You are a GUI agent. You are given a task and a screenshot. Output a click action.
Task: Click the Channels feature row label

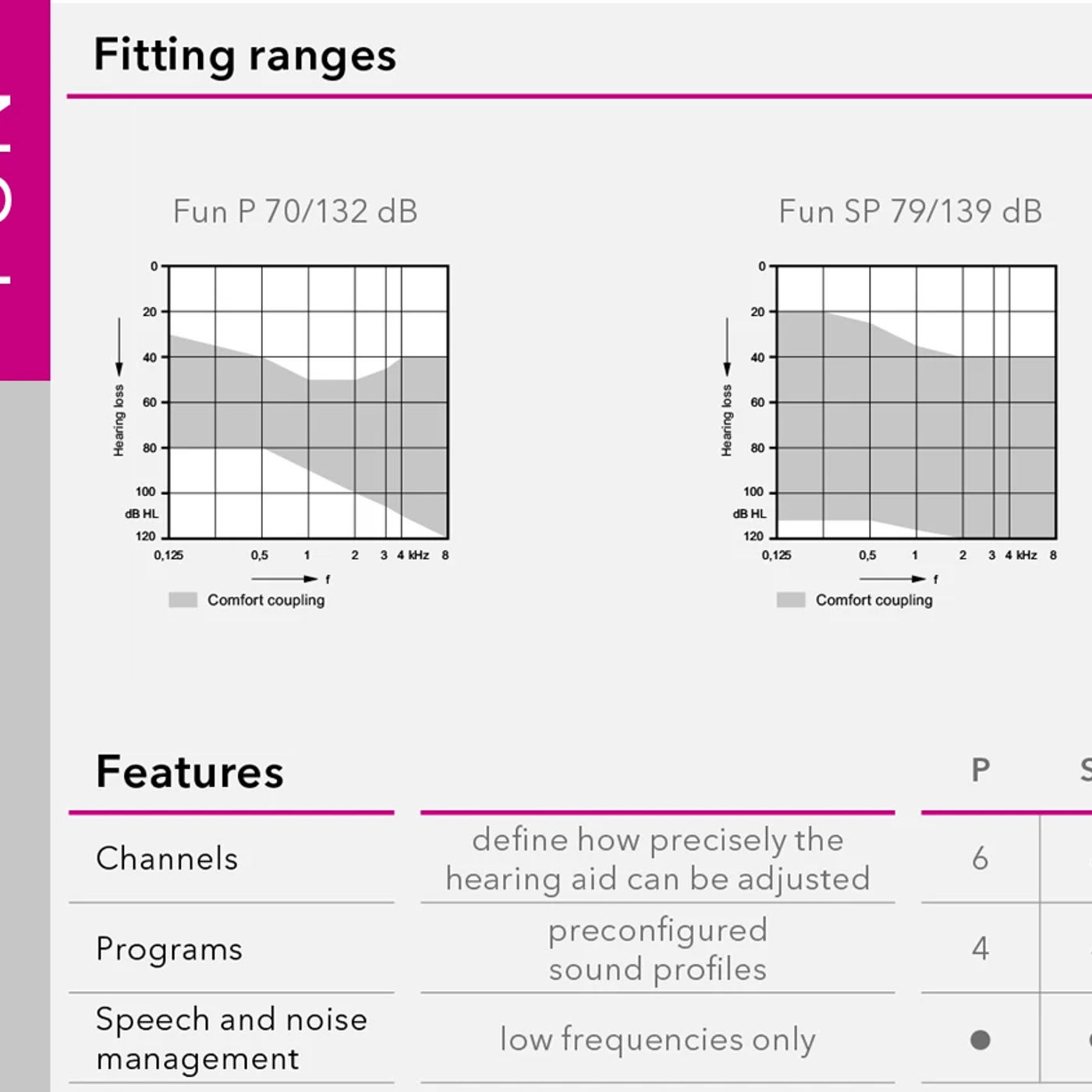click(167, 858)
